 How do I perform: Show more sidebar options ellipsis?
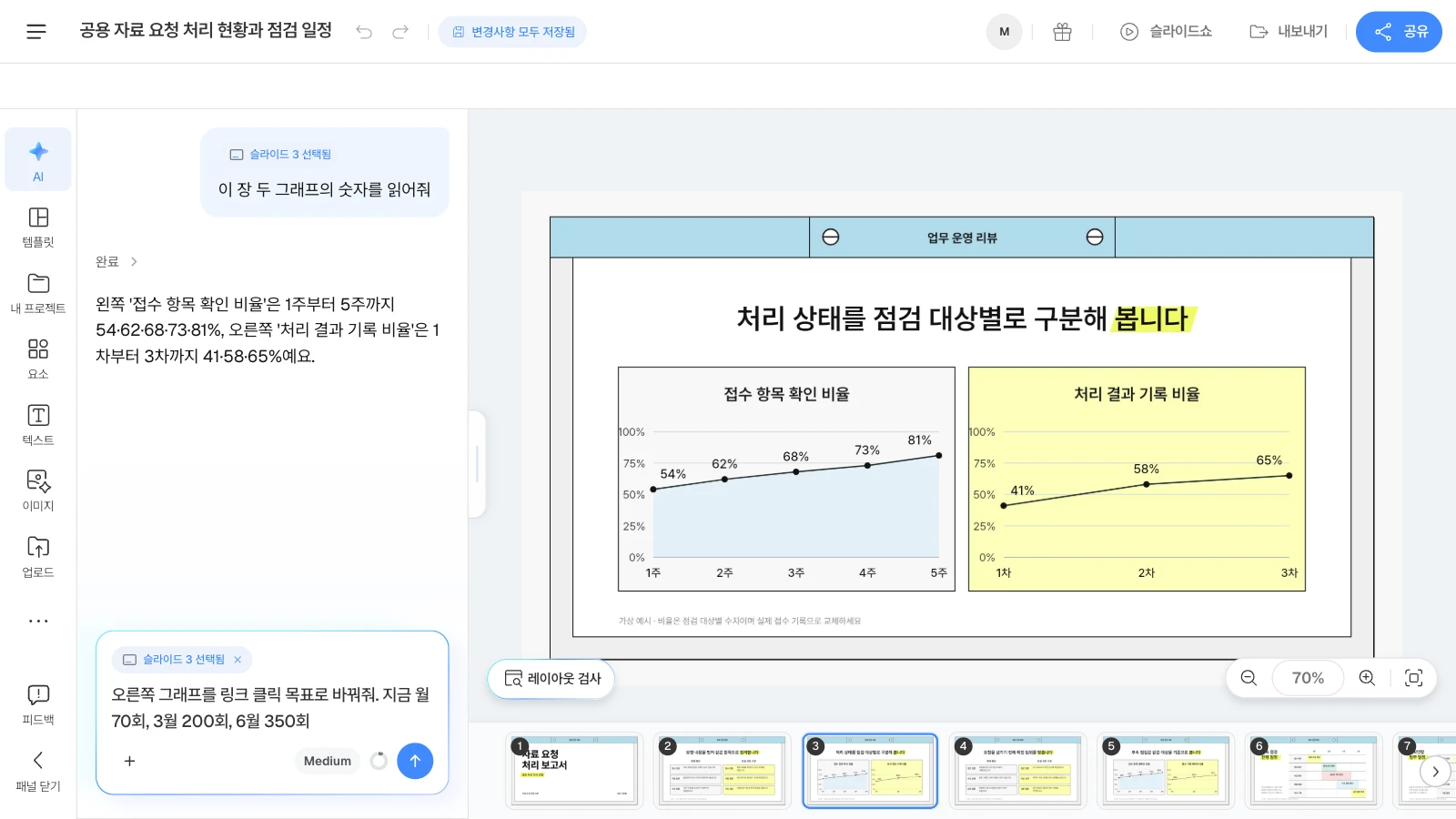[x=38, y=621]
